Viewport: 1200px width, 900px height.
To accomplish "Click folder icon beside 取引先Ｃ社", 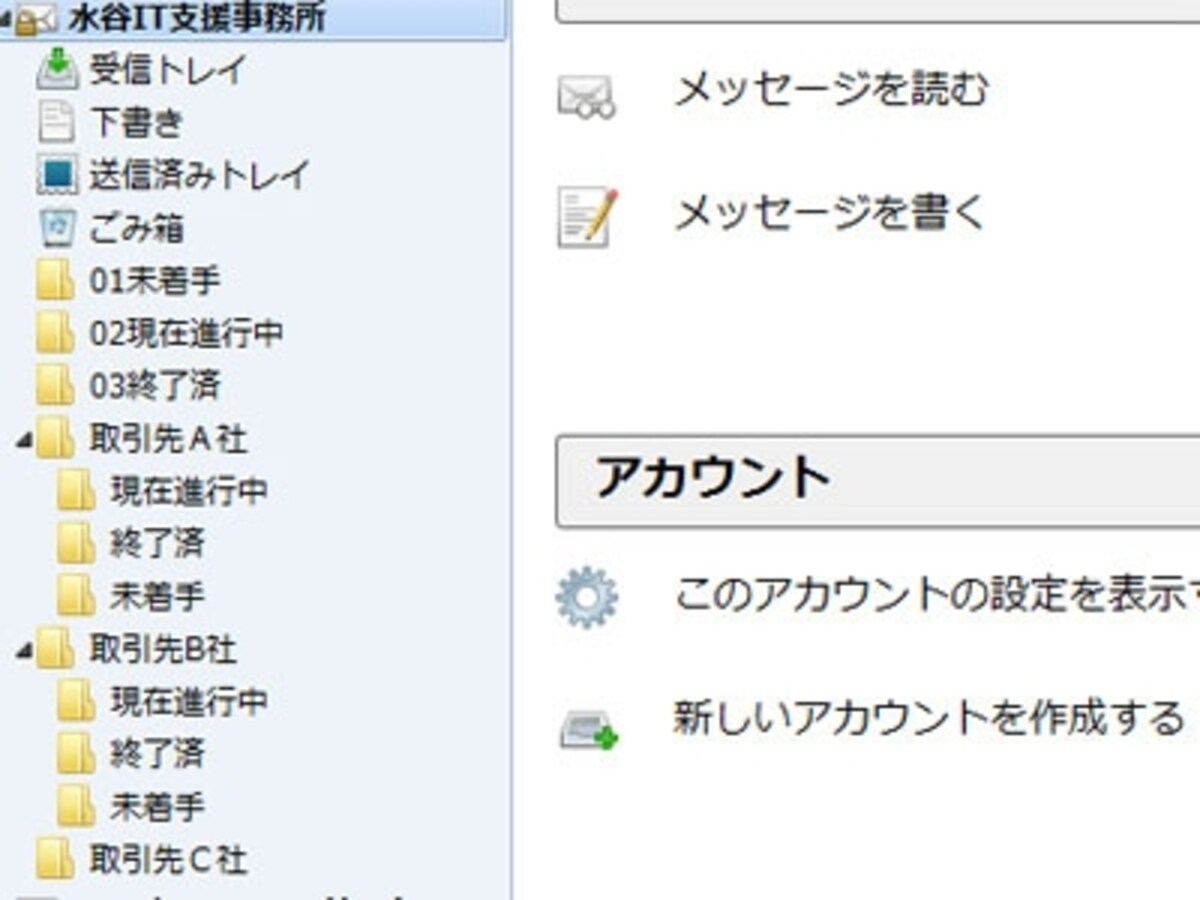I will pos(55,859).
